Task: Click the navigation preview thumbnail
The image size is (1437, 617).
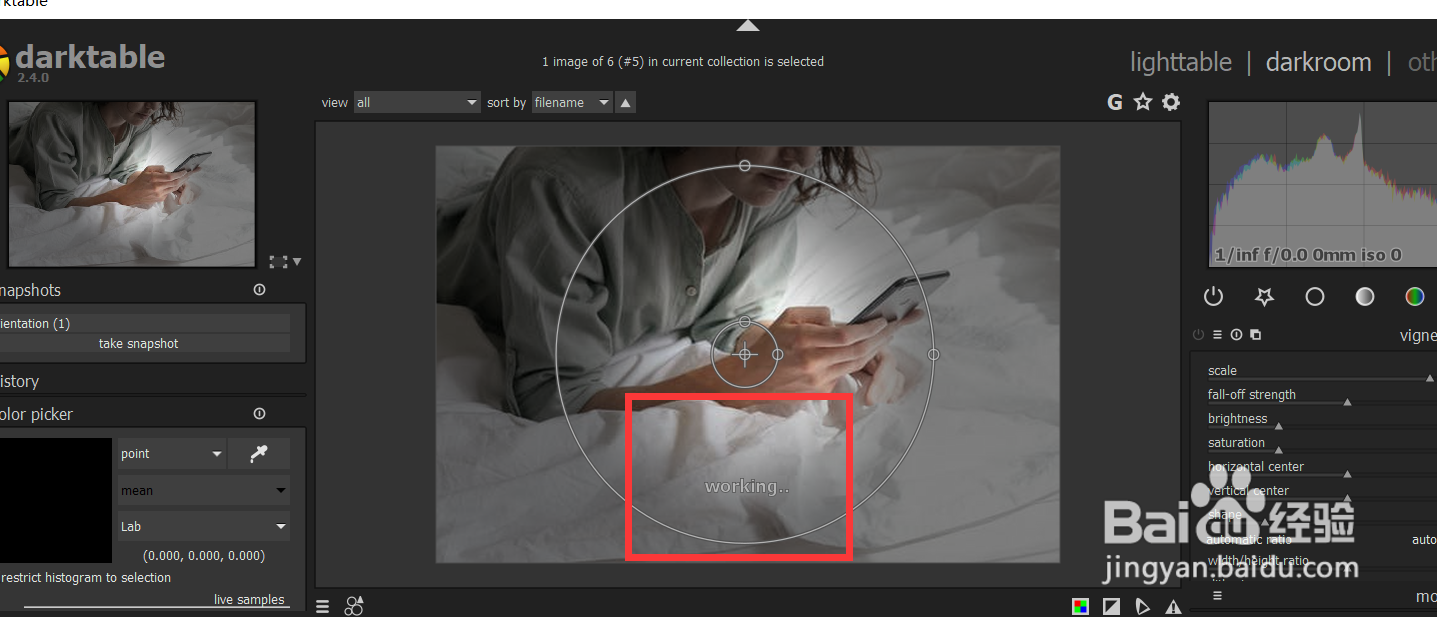Action: pyautogui.click(x=132, y=184)
